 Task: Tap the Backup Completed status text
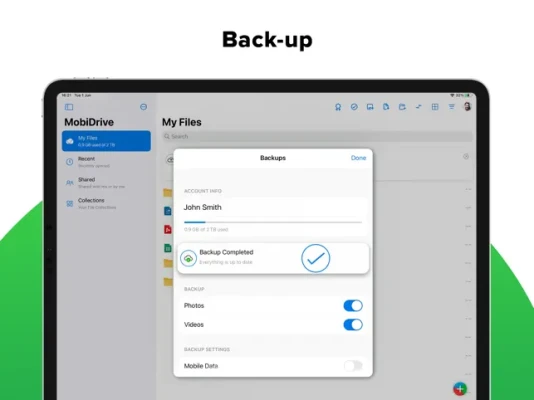click(226, 252)
